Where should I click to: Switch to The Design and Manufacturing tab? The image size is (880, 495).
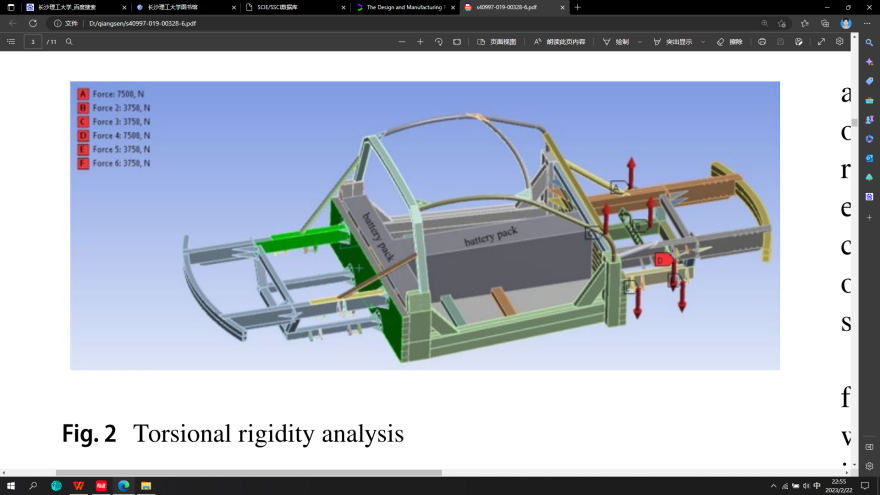click(405, 7)
